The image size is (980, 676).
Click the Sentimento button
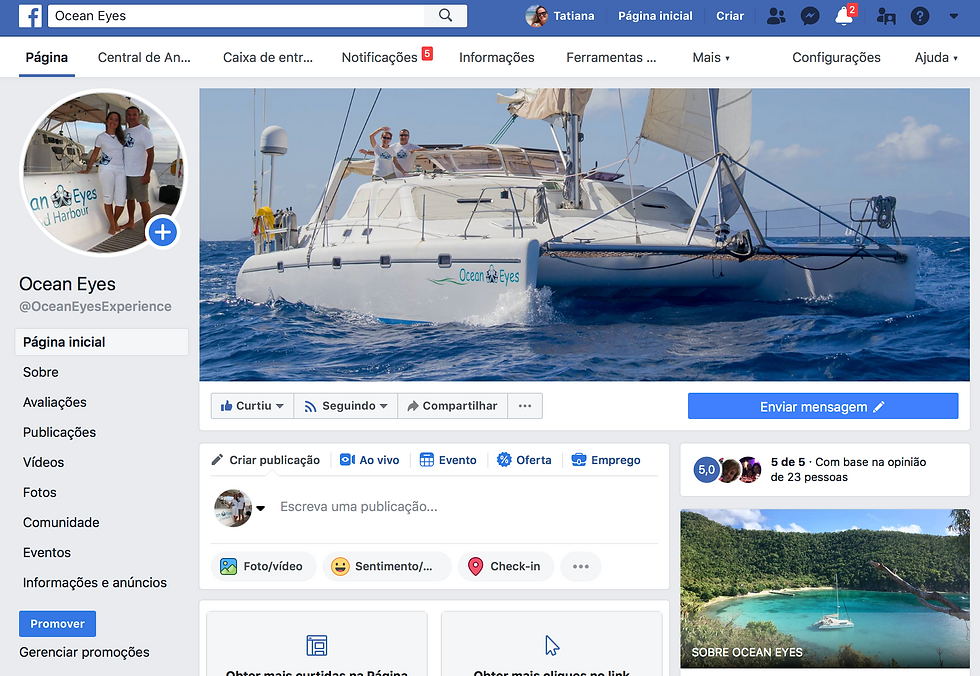point(386,567)
